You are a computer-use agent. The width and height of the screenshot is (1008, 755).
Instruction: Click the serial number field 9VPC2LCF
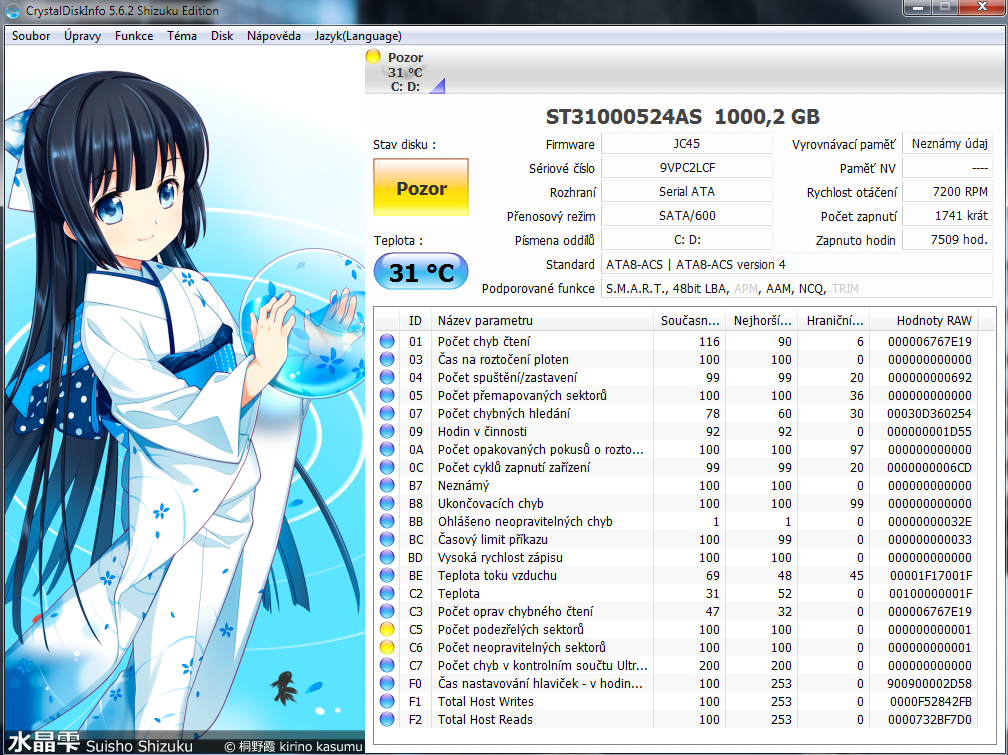click(x=687, y=168)
